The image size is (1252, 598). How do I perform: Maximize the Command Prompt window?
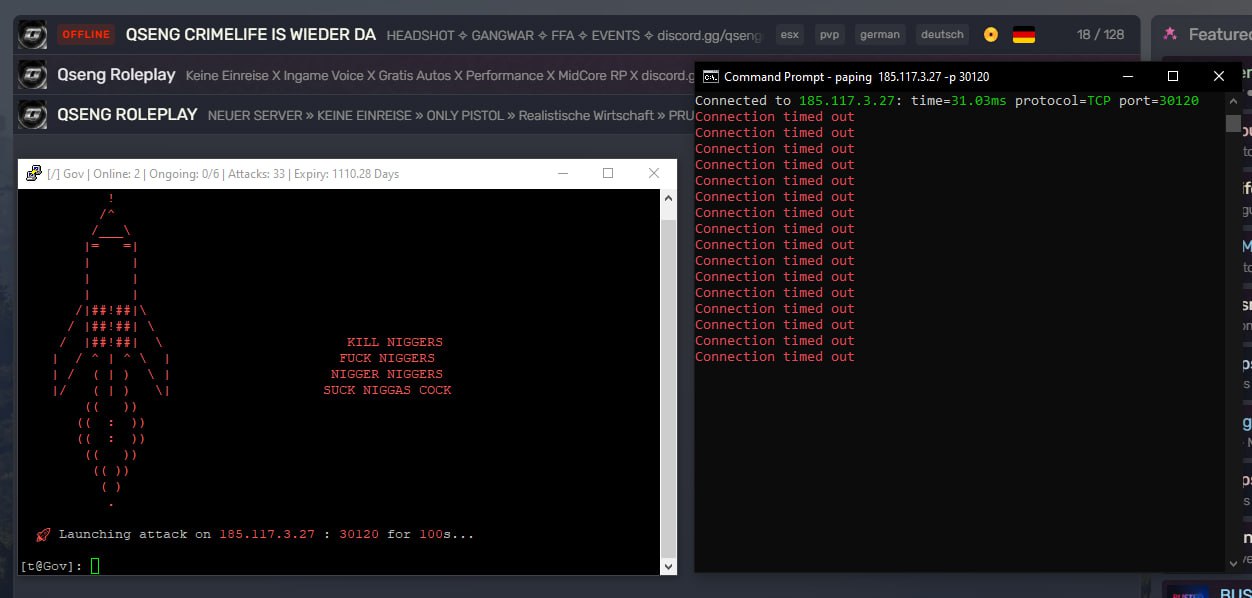point(1173,76)
